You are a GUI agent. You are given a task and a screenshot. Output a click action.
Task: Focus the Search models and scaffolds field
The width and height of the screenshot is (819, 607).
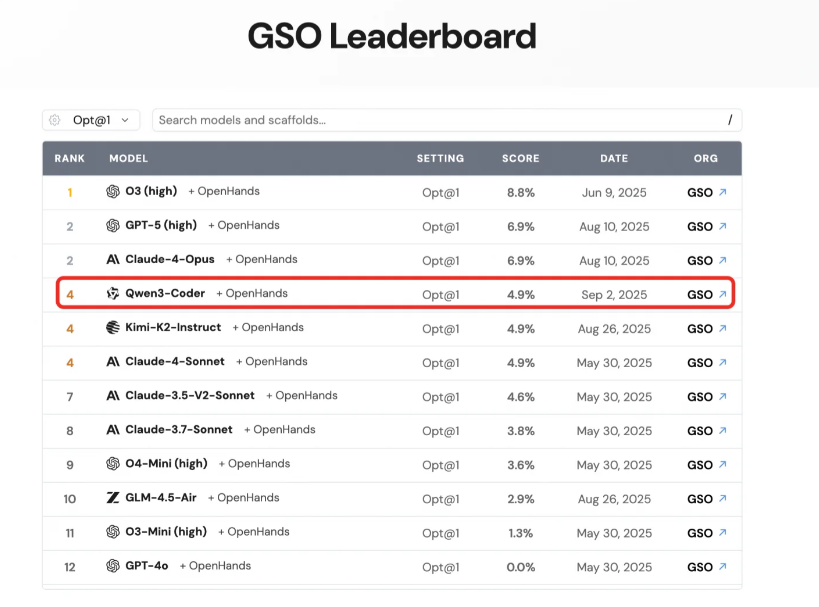[447, 120]
